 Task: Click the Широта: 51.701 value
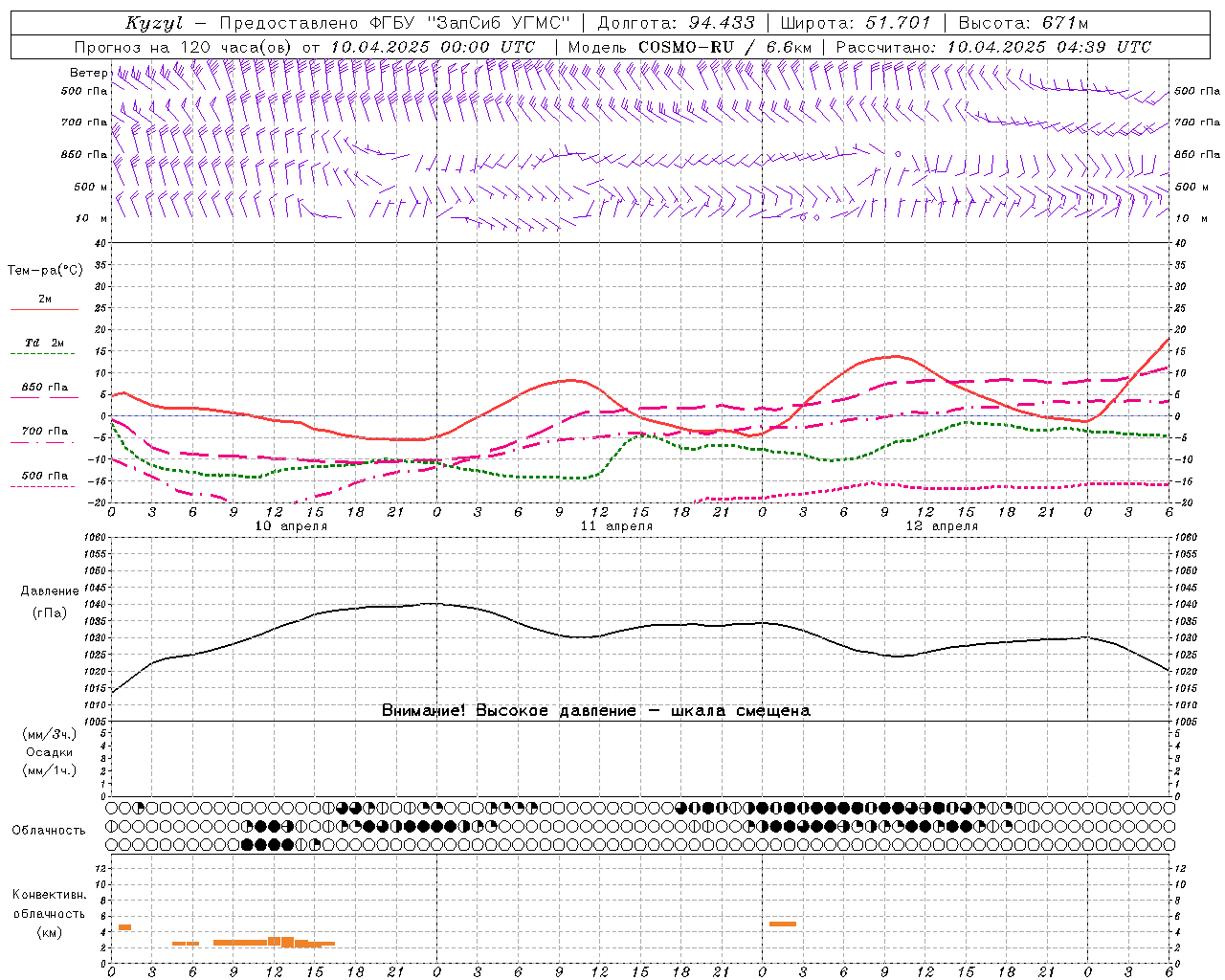tap(856, 23)
